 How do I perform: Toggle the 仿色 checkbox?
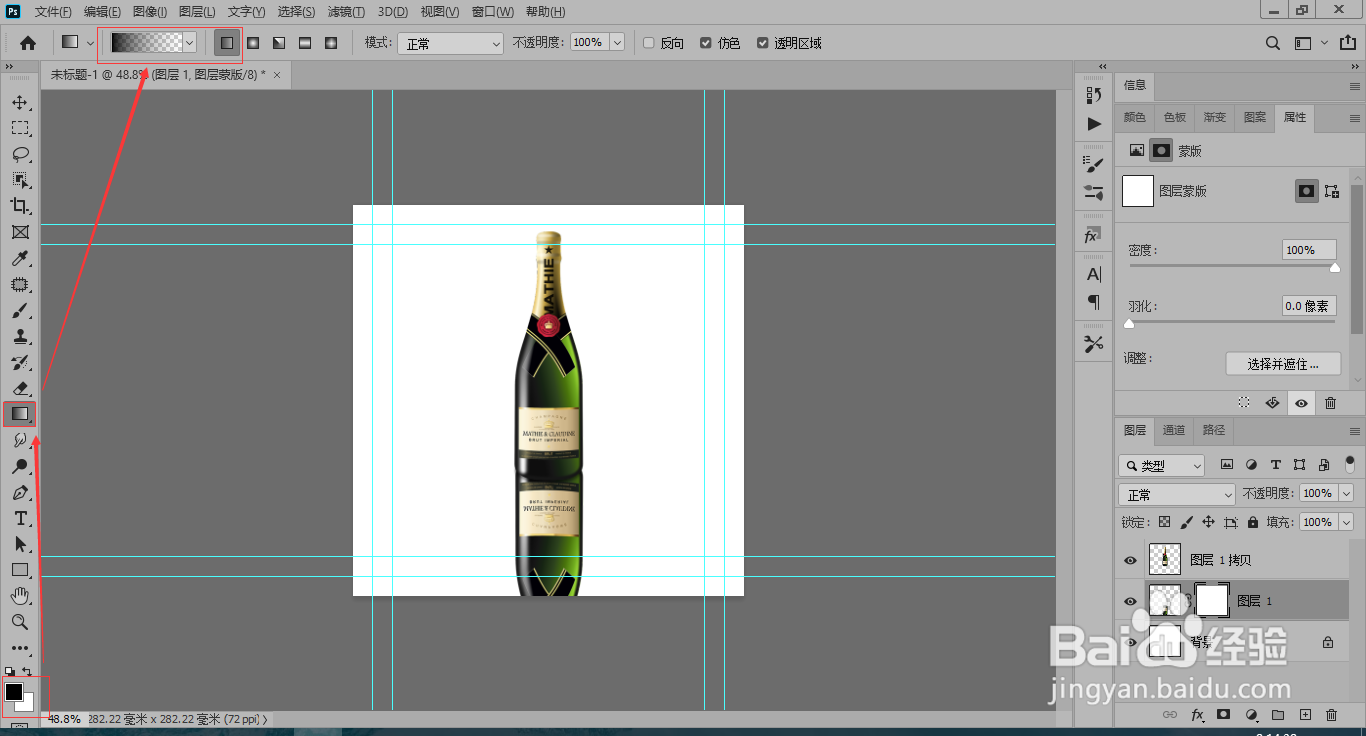(706, 43)
